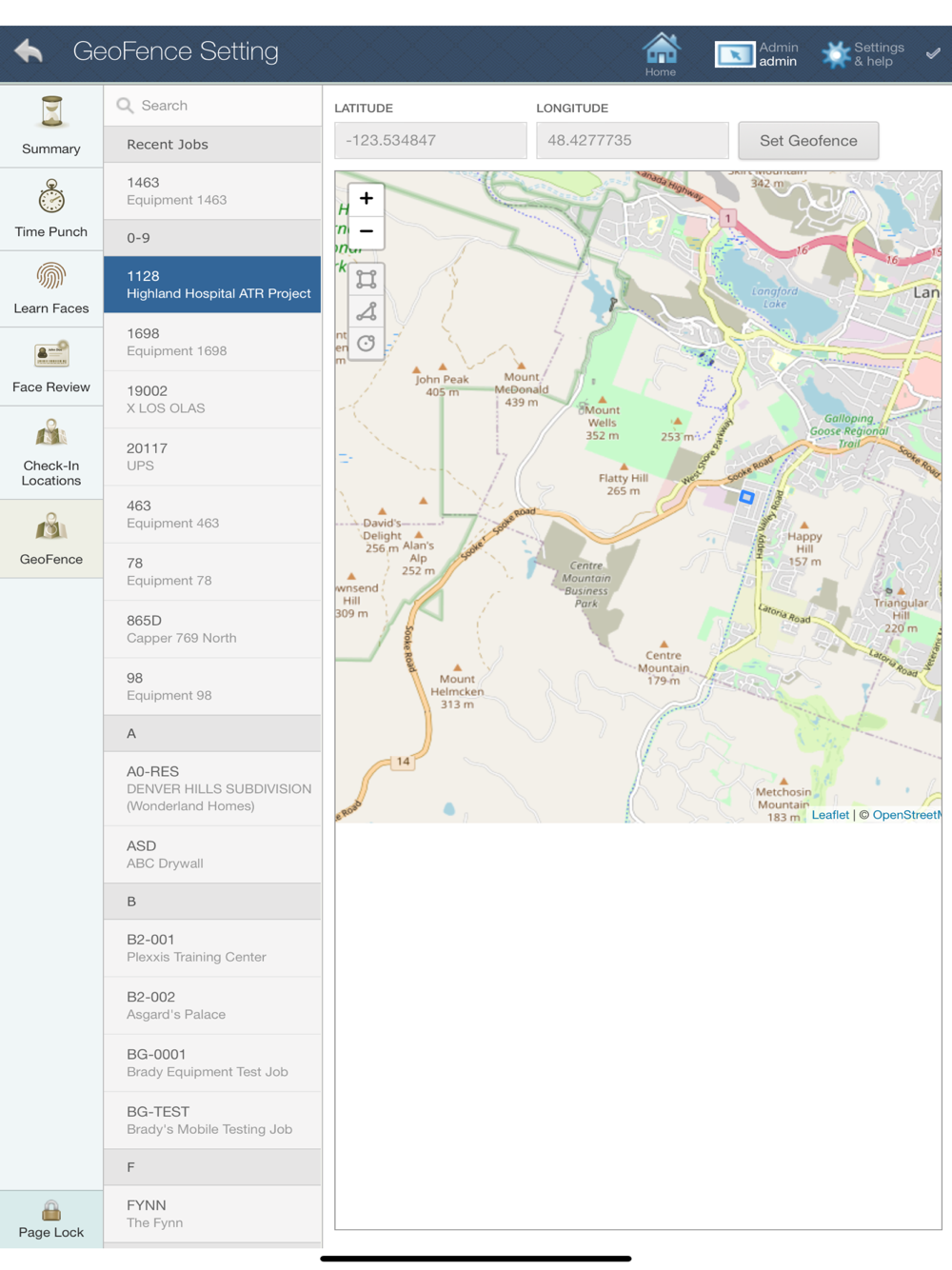Click the search magnifier icon
952x1270 pixels.
tap(125, 106)
